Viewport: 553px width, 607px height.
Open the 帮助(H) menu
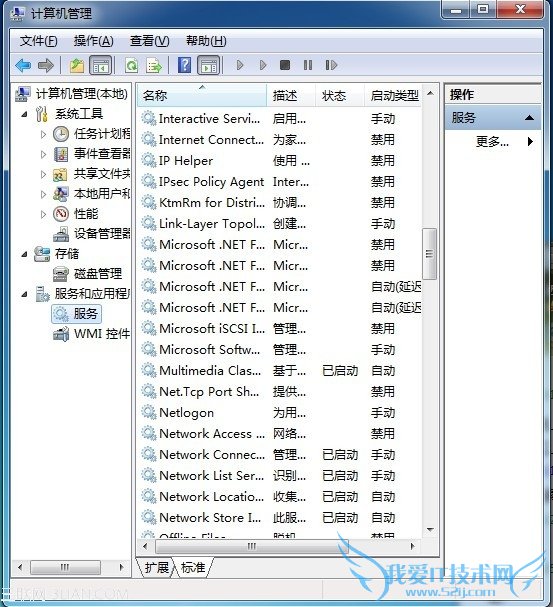pos(206,41)
